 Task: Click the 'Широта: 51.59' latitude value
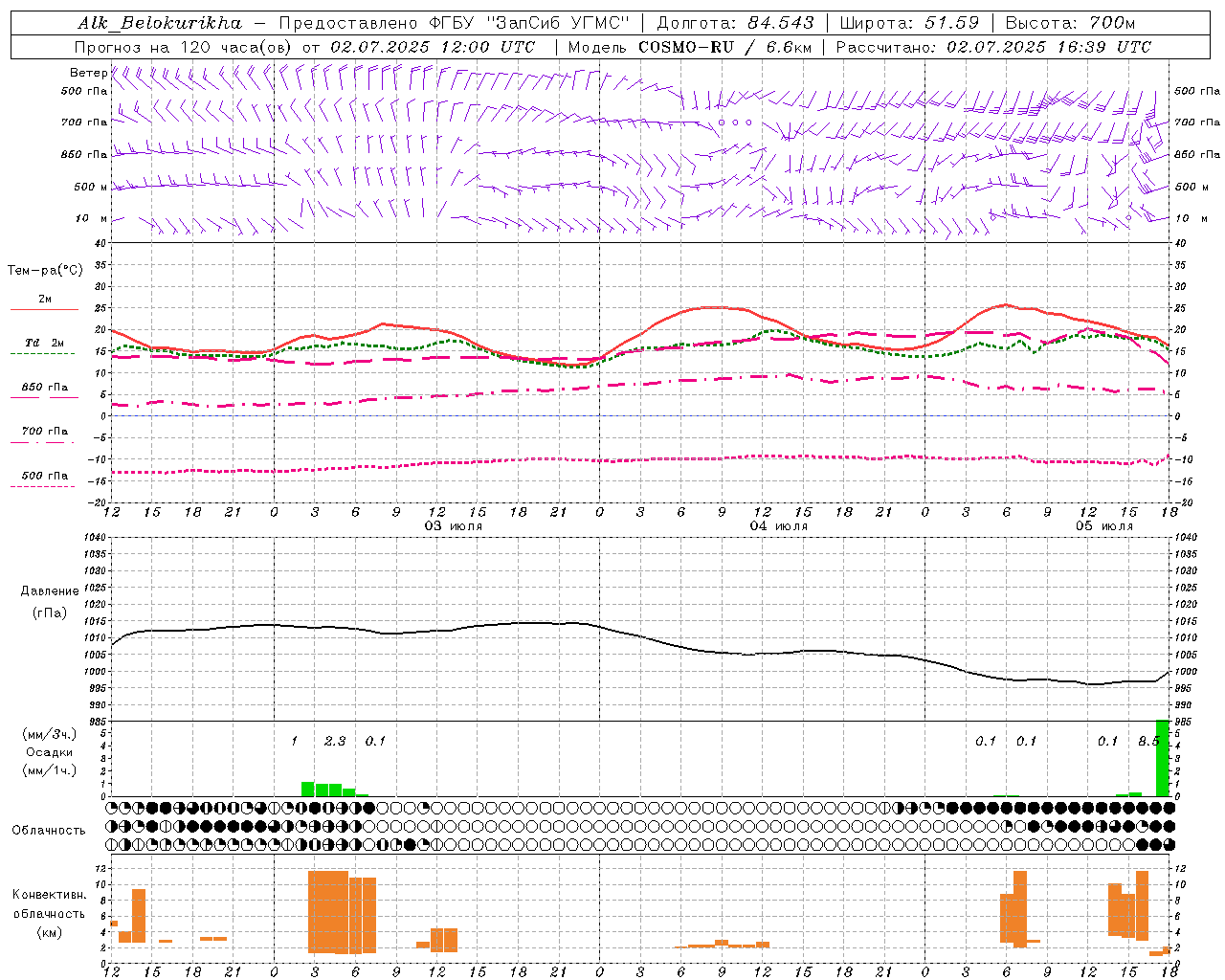coord(909,23)
